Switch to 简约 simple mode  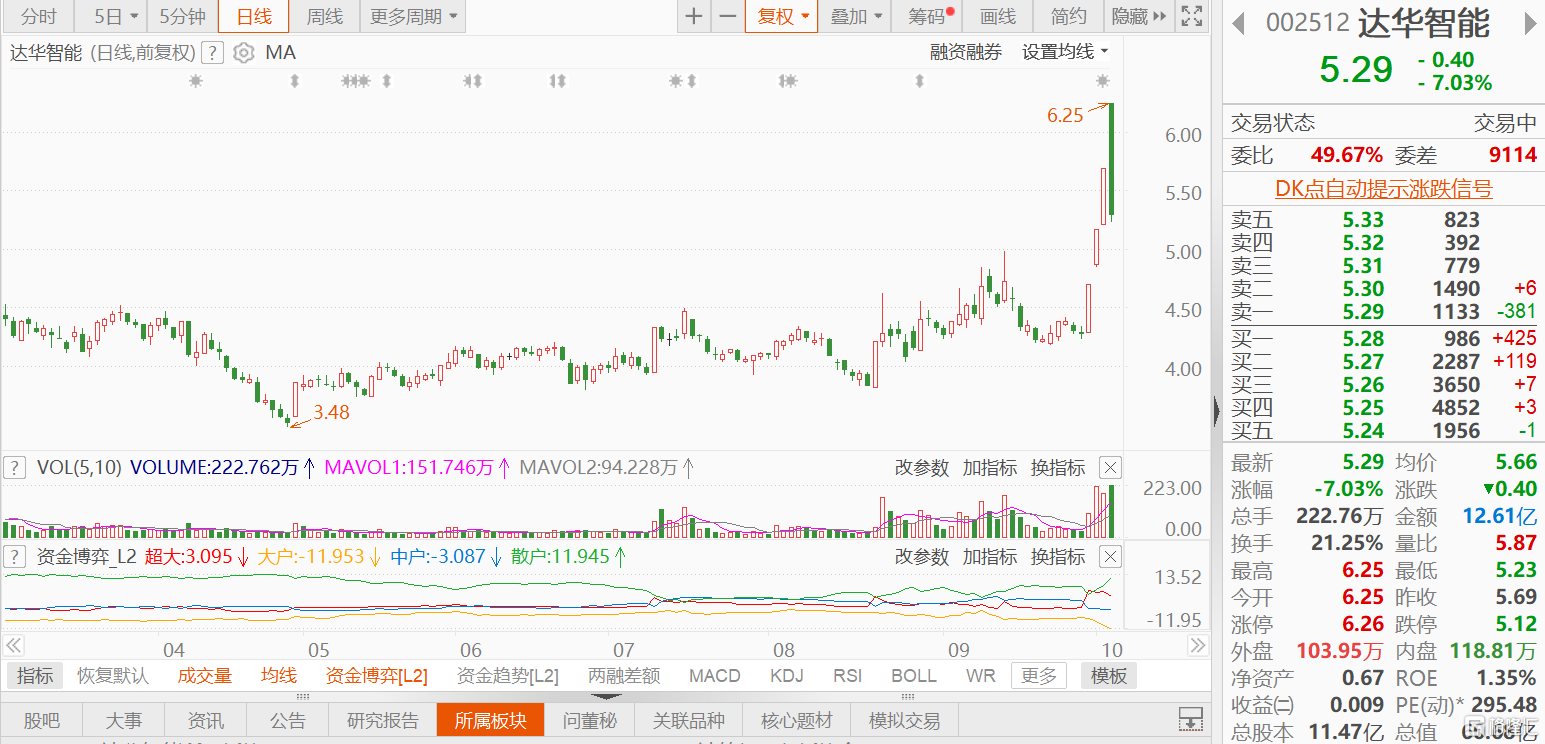coord(1068,16)
